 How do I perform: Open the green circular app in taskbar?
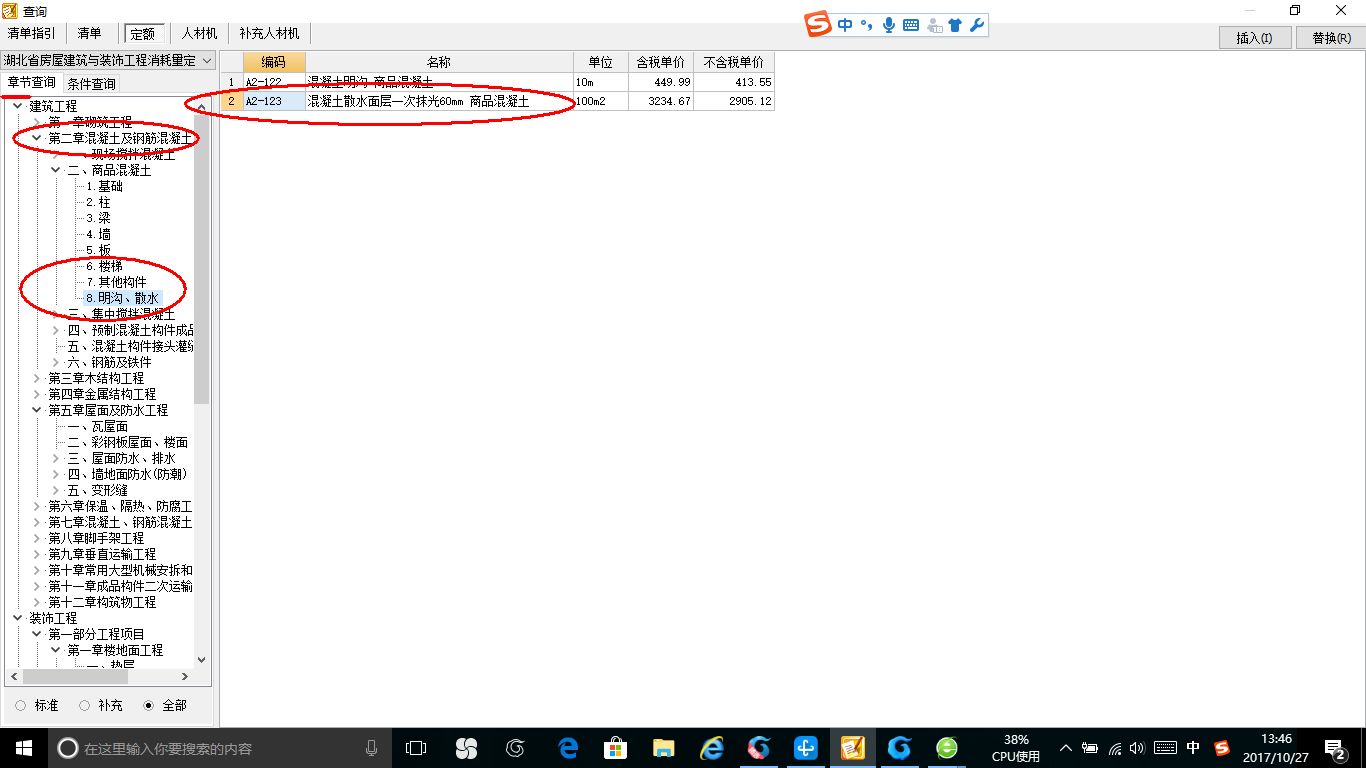[x=947, y=748]
